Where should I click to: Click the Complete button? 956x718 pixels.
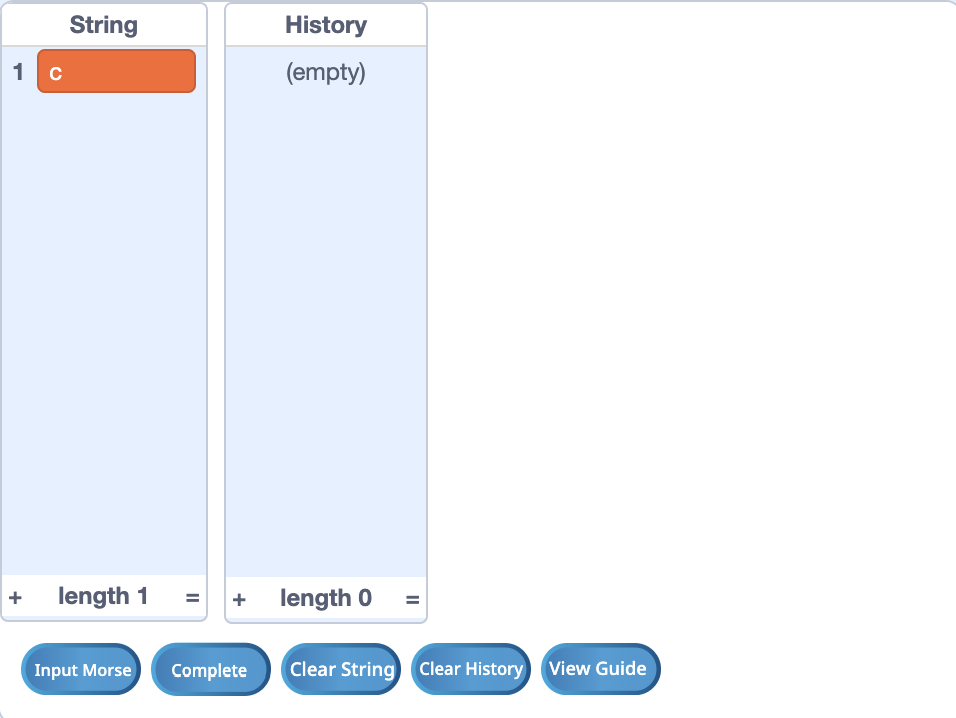tap(210, 669)
